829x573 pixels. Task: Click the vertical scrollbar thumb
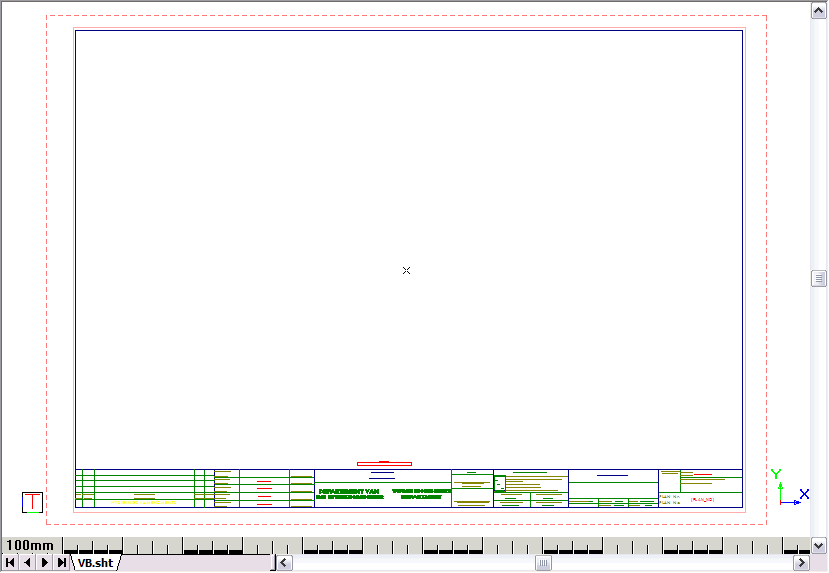pos(819,278)
